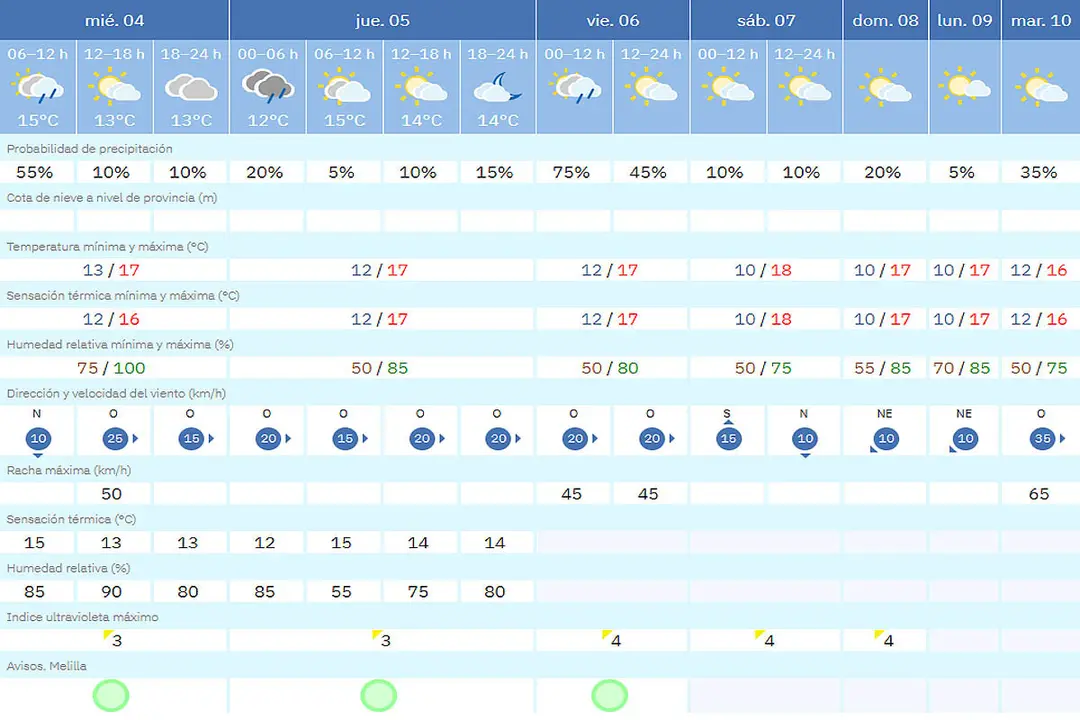The width and height of the screenshot is (1080, 720).
Task: Click the moon and cloud icon for jue. 05 18–24 h
Action: click(x=498, y=88)
